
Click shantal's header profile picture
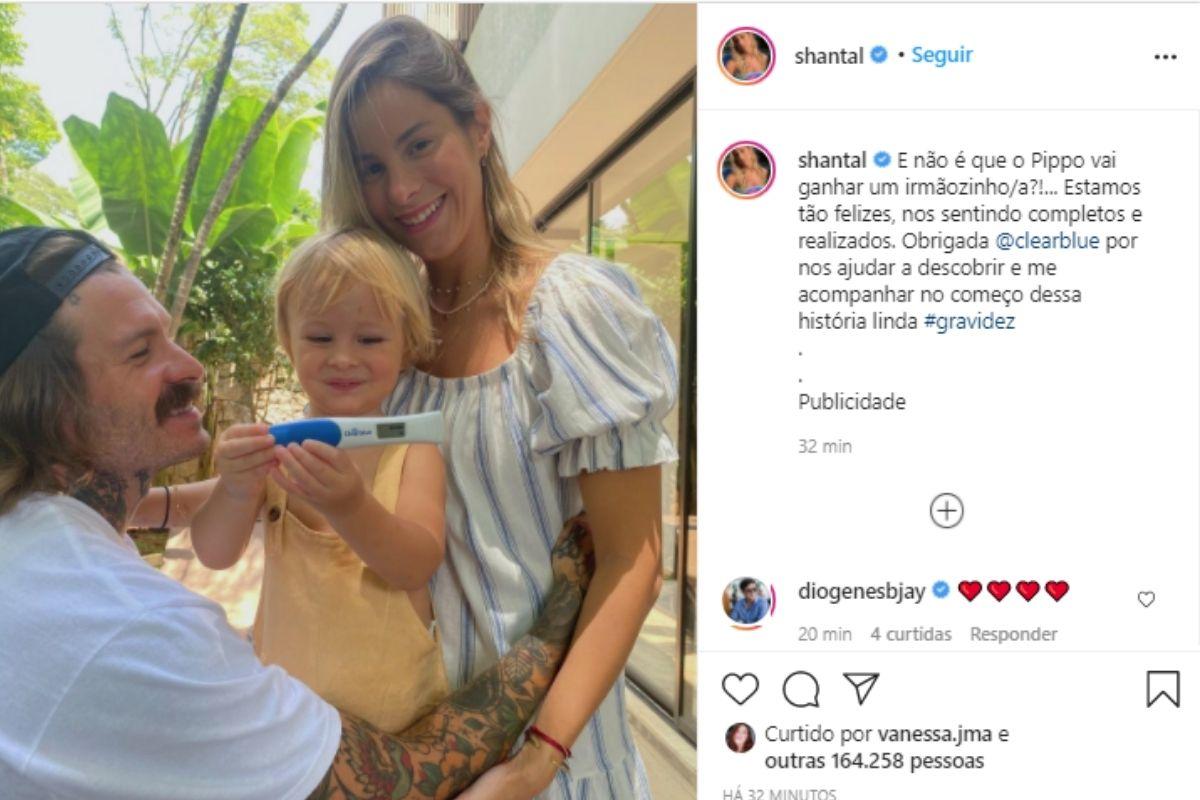(747, 55)
